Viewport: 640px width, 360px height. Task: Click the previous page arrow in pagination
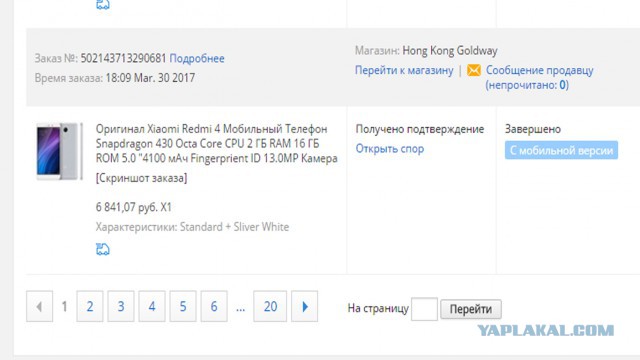(x=40, y=306)
